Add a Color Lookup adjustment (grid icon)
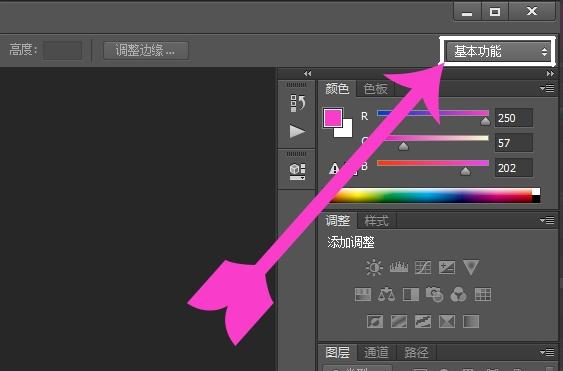 [483, 295]
